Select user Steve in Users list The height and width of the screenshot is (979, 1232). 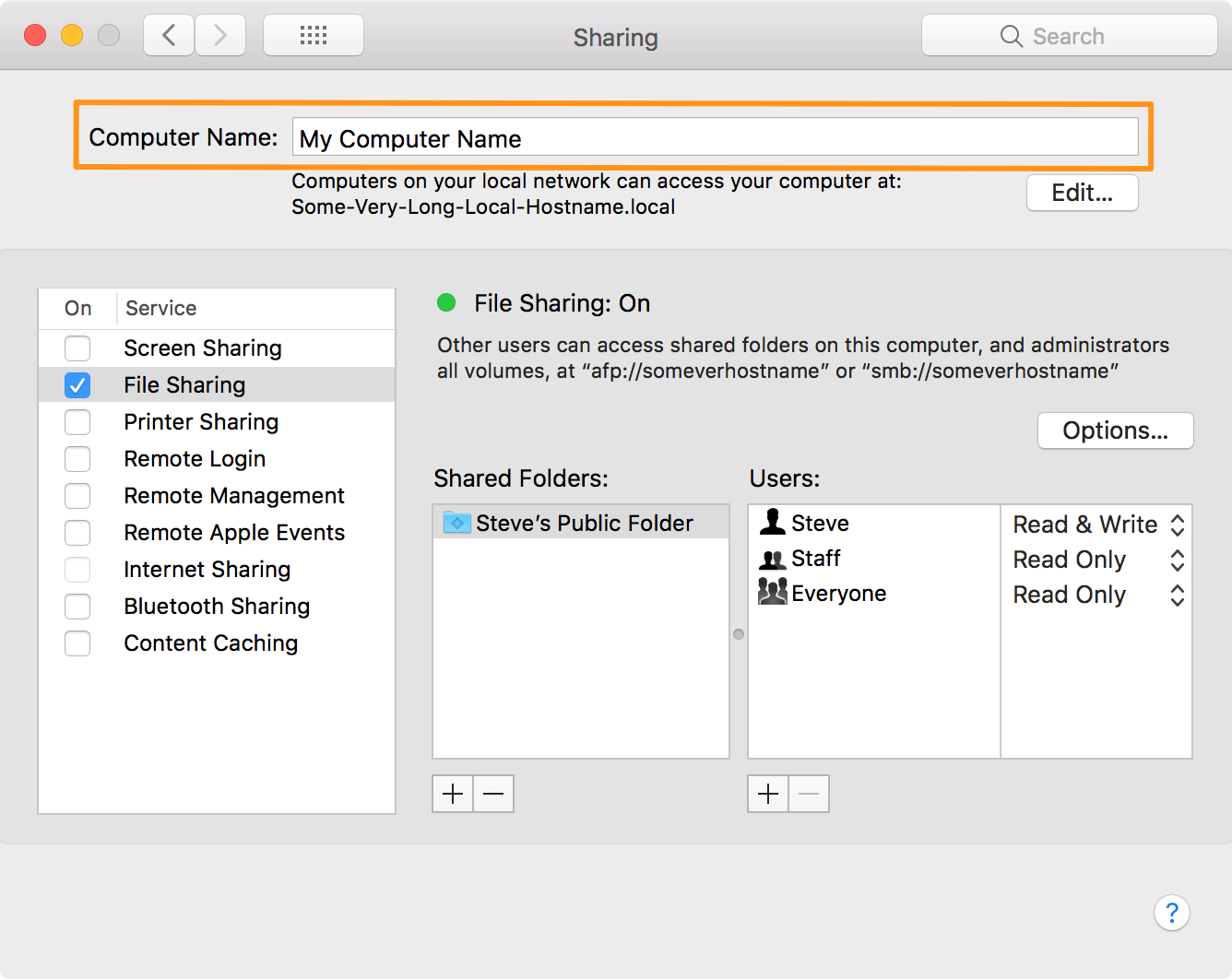click(x=874, y=523)
